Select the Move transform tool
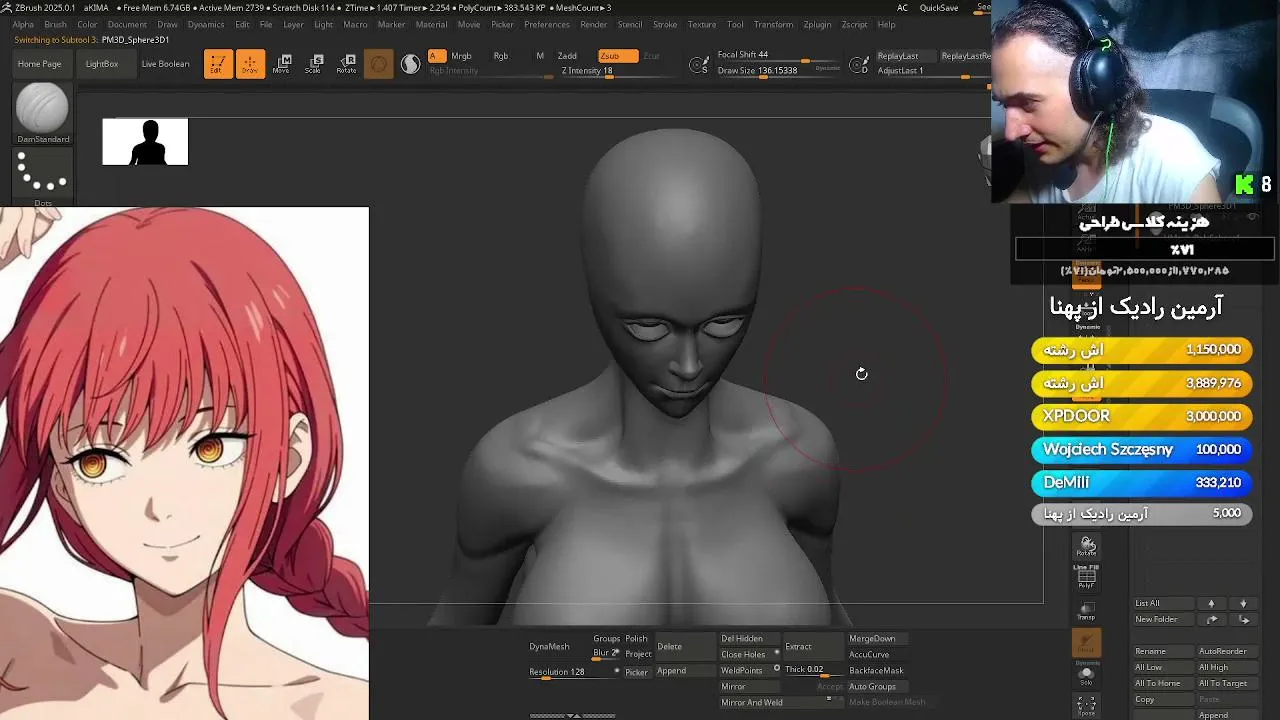 click(x=281, y=64)
